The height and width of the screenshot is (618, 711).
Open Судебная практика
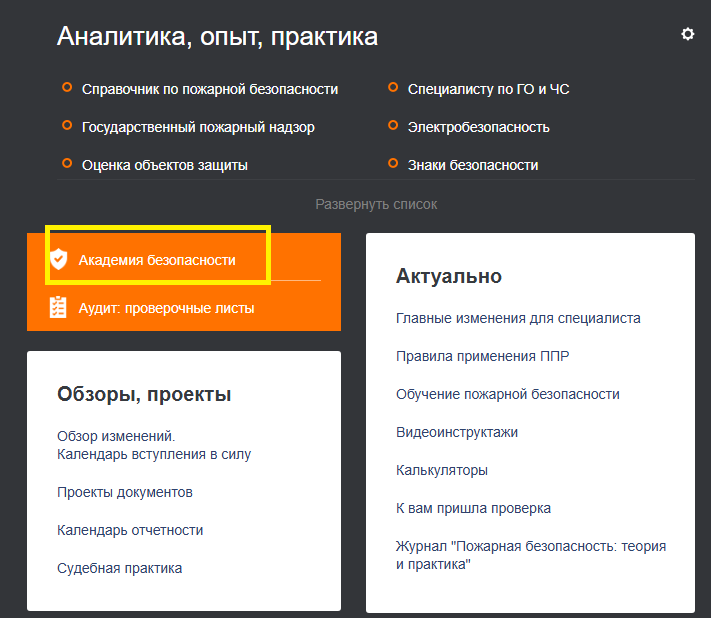(120, 569)
